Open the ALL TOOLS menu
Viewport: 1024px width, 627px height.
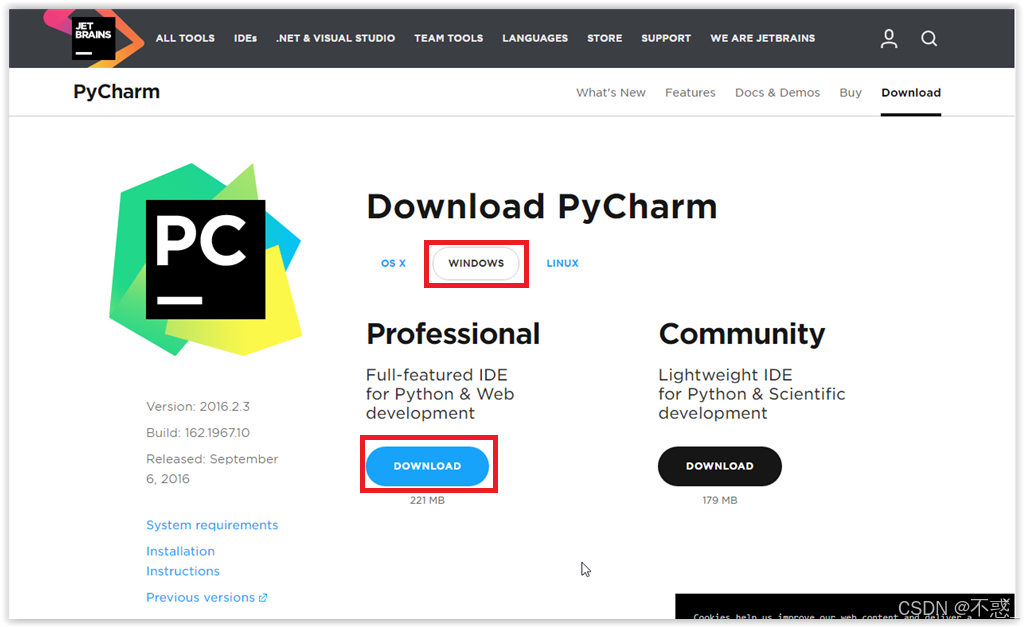point(185,38)
